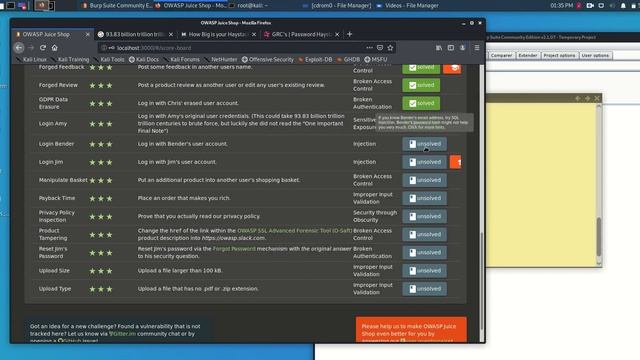Viewport: 640px width, 360px height.
Task: Open Firefox library icon
Action: pyautogui.click(x=439, y=48)
